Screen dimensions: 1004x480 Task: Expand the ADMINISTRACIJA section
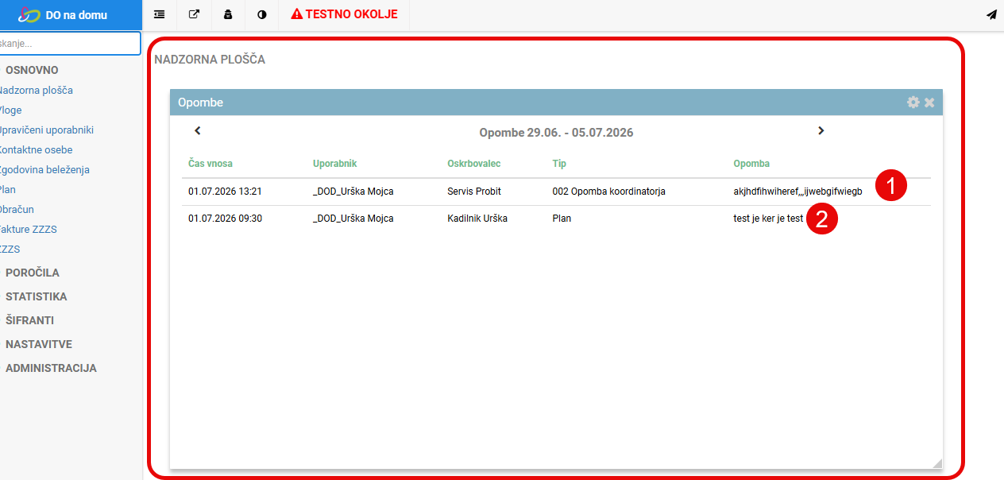click(51, 369)
